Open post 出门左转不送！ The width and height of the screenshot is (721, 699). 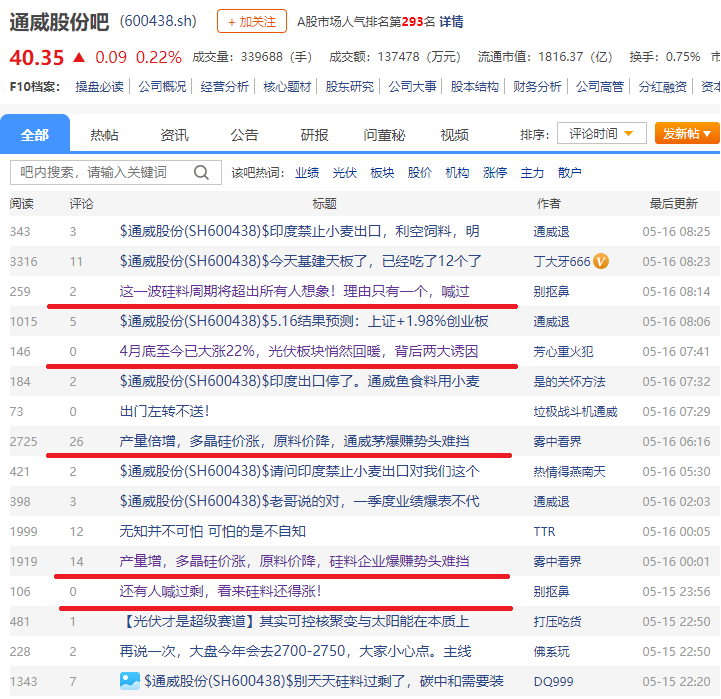(165, 411)
